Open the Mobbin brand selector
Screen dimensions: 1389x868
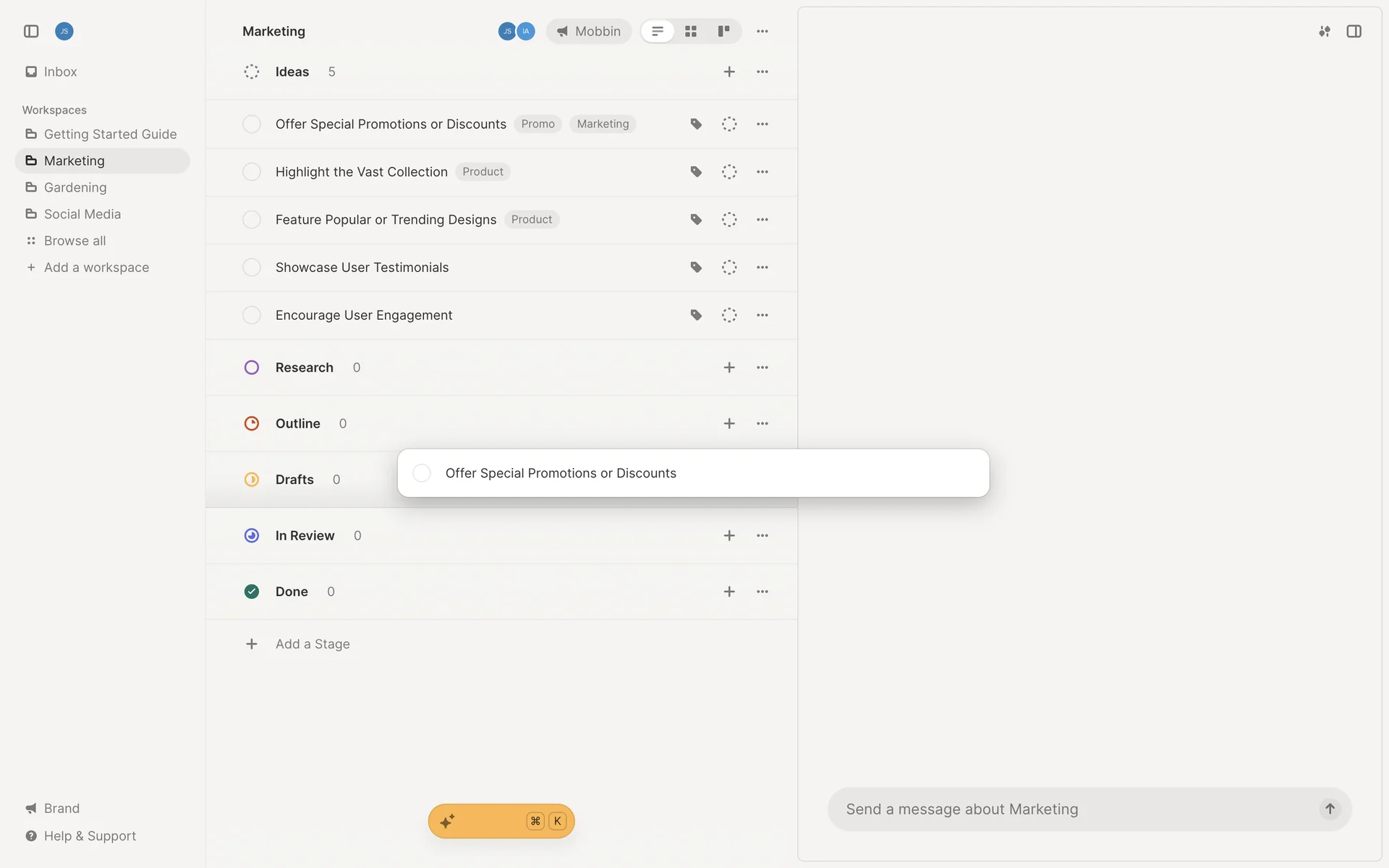tap(589, 31)
